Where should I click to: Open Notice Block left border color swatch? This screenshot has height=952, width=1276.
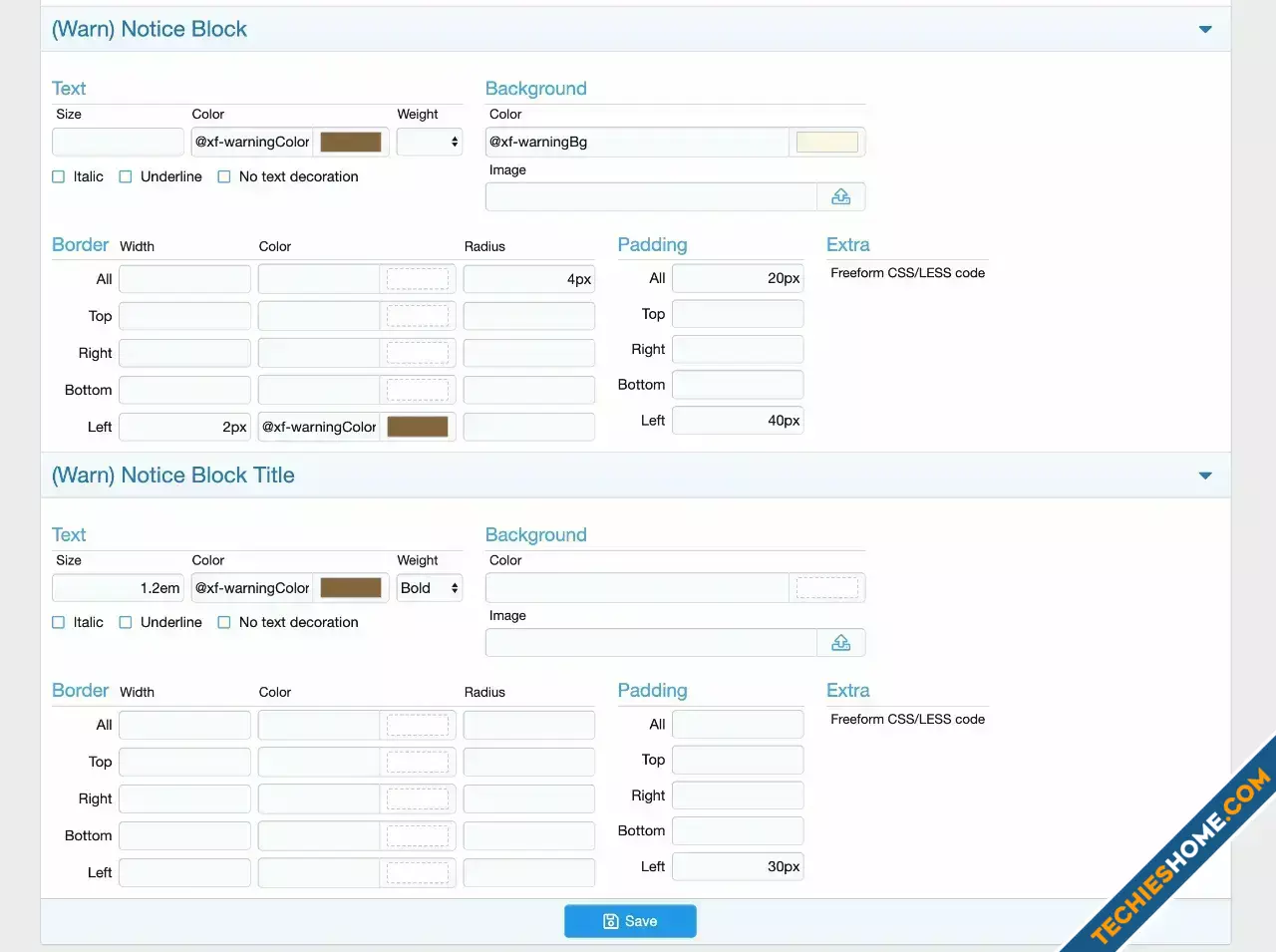(x=418, y=427)
